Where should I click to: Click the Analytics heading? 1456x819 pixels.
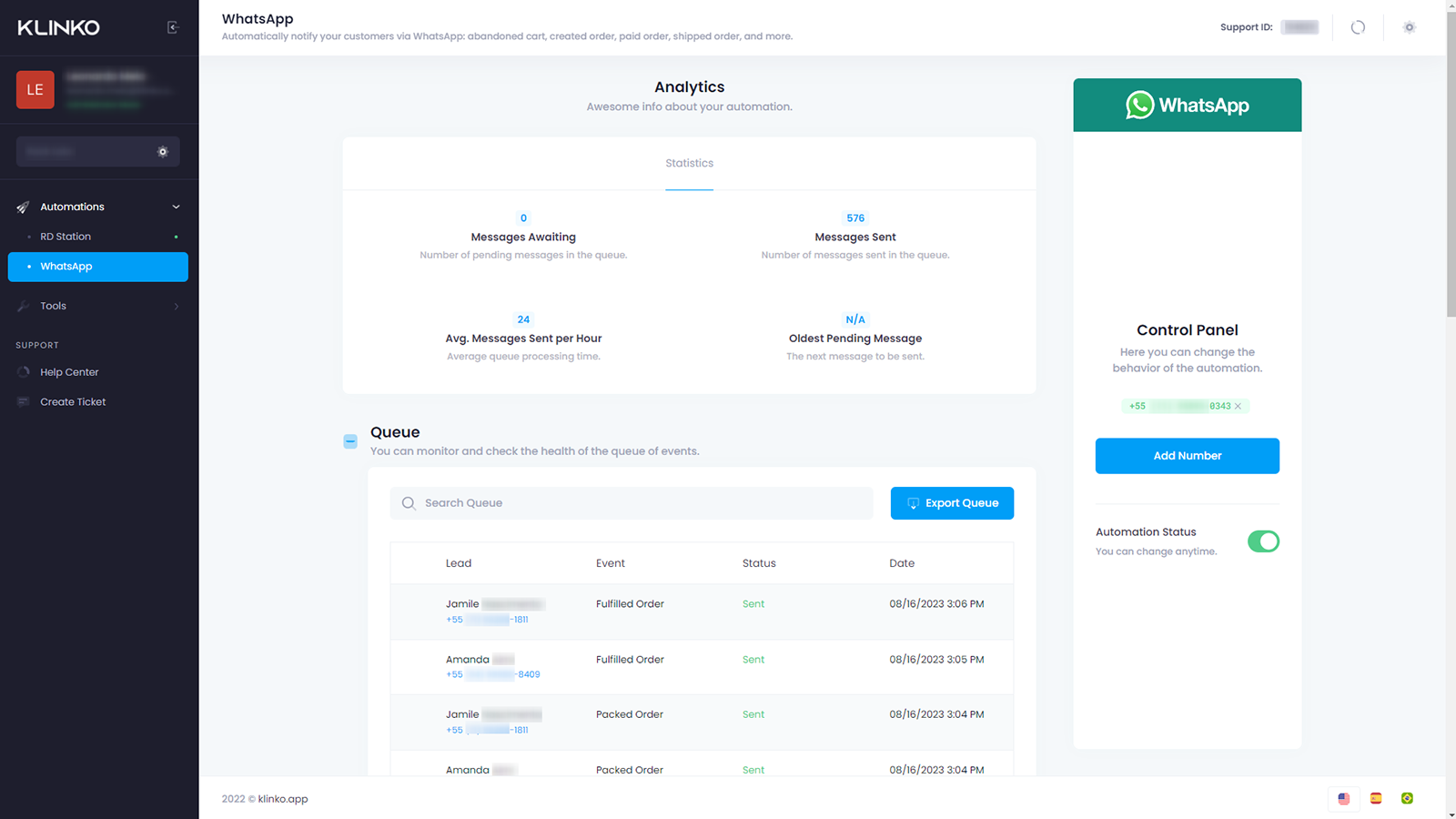click(x=690, y=87)
